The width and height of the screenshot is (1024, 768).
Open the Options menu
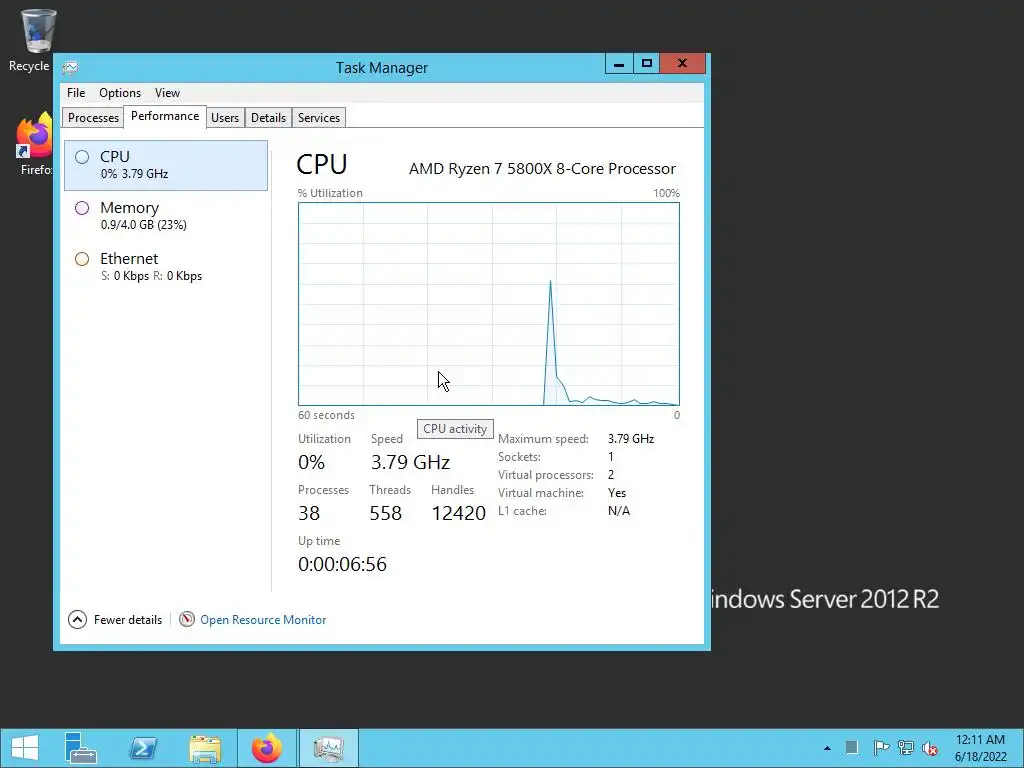click(x=120, y=93)
